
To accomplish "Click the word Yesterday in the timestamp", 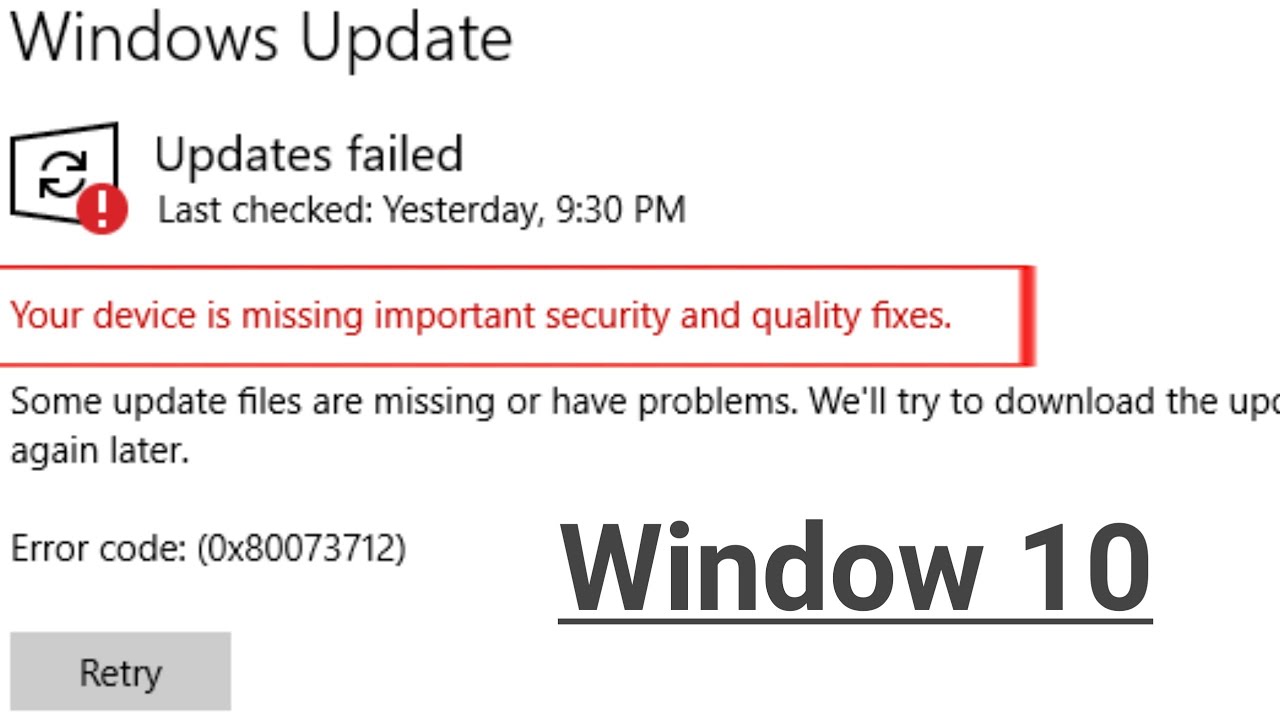I will point(459,210).
